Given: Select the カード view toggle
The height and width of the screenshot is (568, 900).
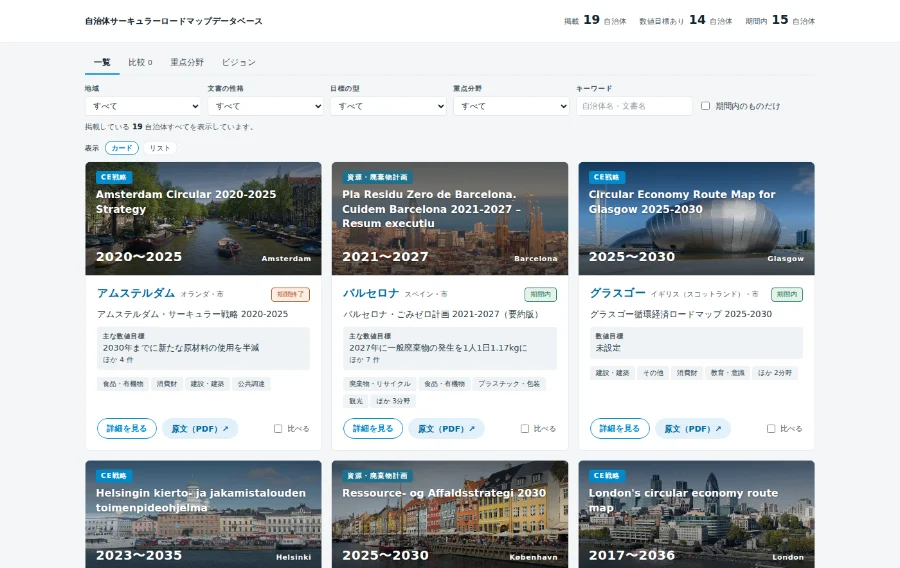Looking at the screenshot, I should [122, 148].
